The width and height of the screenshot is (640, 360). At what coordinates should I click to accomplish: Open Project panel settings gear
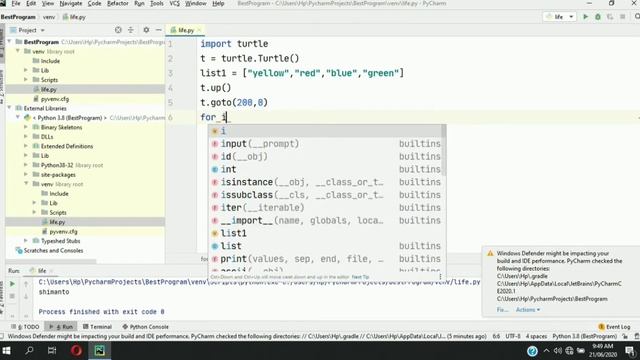point(146,30)
